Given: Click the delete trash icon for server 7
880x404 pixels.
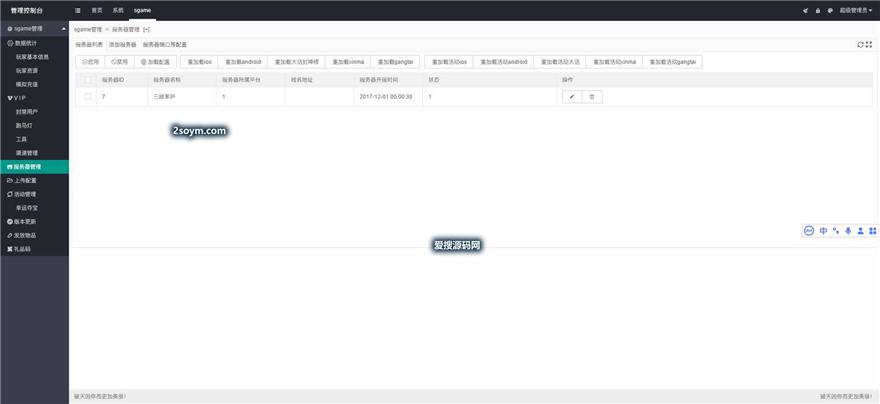Looking at the screenshot, I should tap(592, 96).
